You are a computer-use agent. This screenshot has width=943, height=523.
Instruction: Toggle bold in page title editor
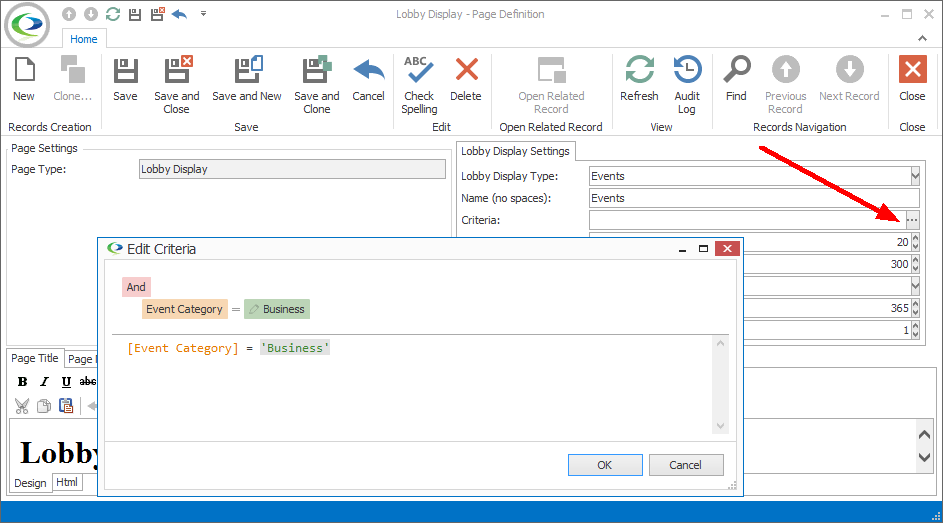pos(22,382)
